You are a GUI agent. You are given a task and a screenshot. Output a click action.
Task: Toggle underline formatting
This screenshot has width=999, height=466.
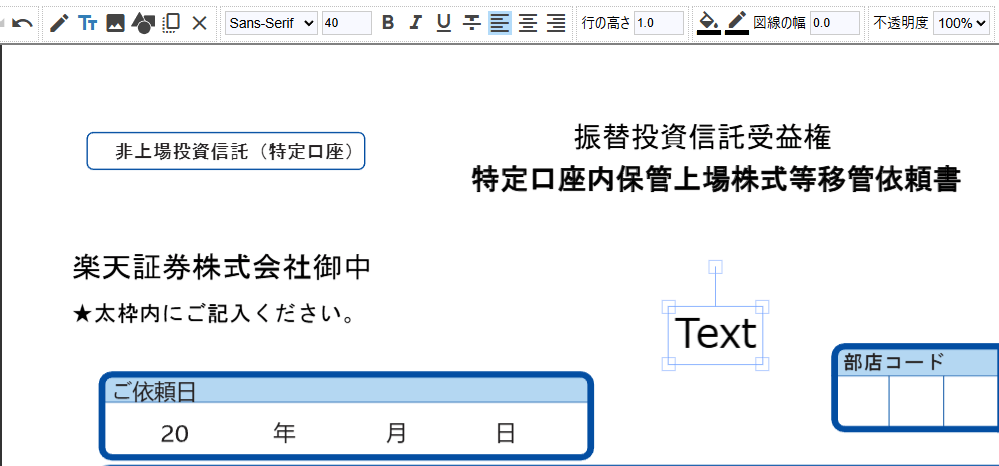coord(444,23)
